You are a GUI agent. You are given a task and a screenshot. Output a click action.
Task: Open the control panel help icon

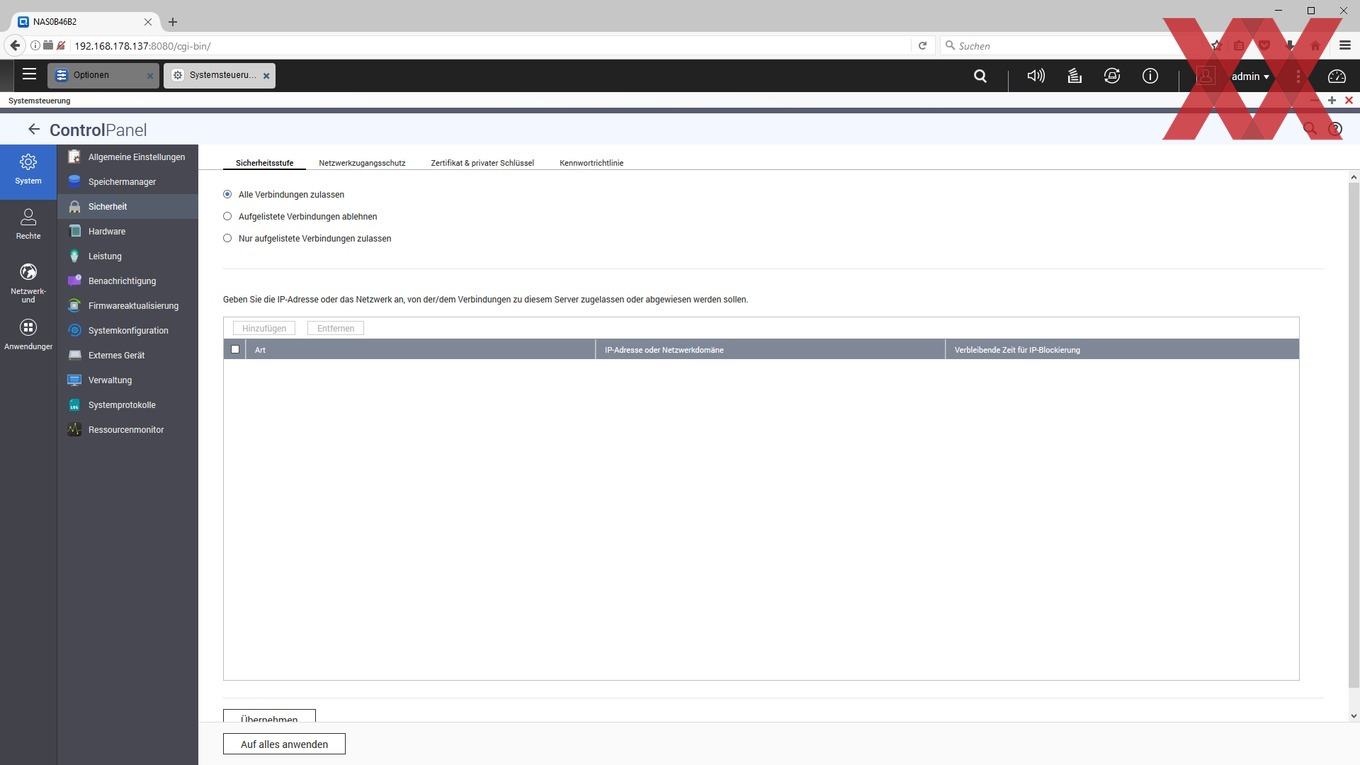(x=1335, y=129)
